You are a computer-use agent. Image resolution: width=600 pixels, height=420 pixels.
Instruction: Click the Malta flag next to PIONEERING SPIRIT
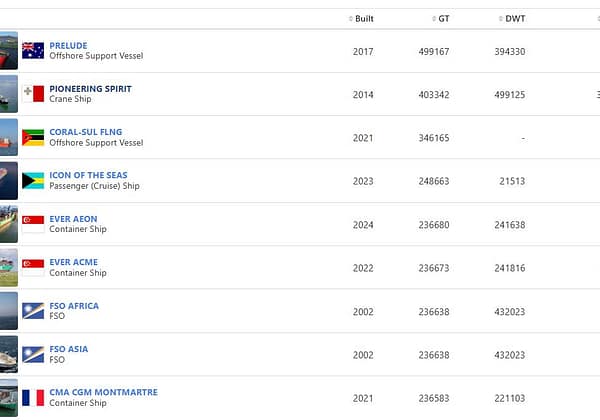tap(33, 94)
